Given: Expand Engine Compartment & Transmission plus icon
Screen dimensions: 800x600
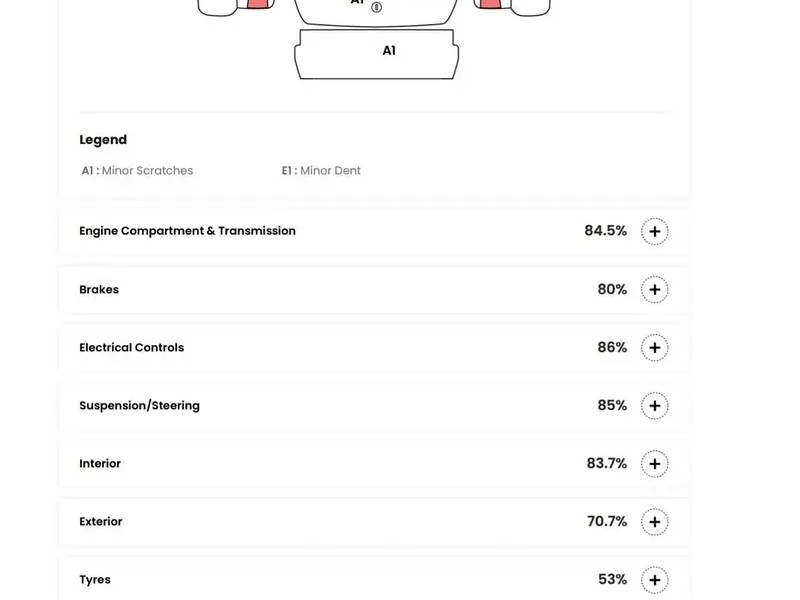Looking at the screenshot, I should tap(654, 231).
